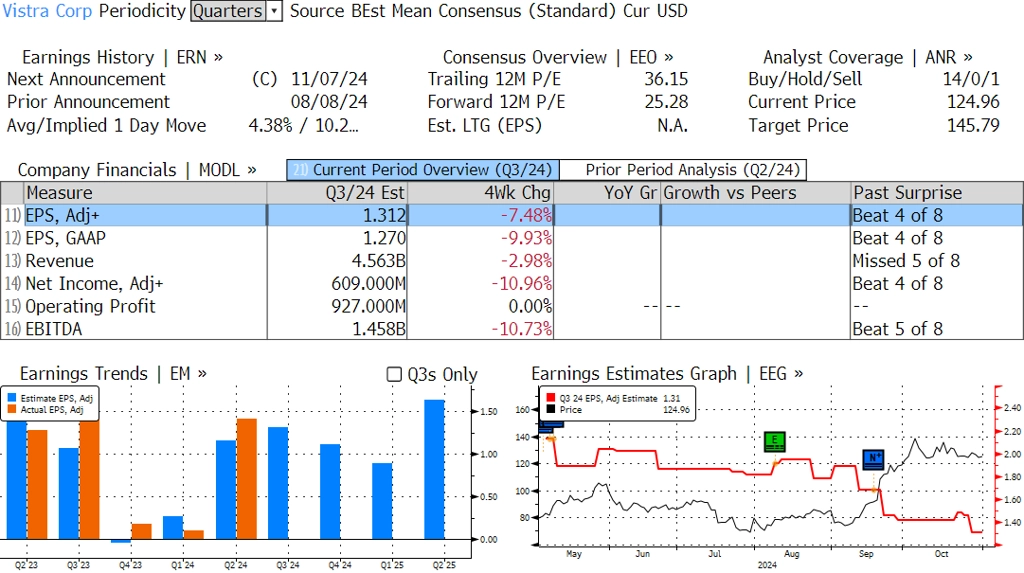Select the Net Income, Adj+ row
1024x573 pixels.
click(x=512, y=284)
